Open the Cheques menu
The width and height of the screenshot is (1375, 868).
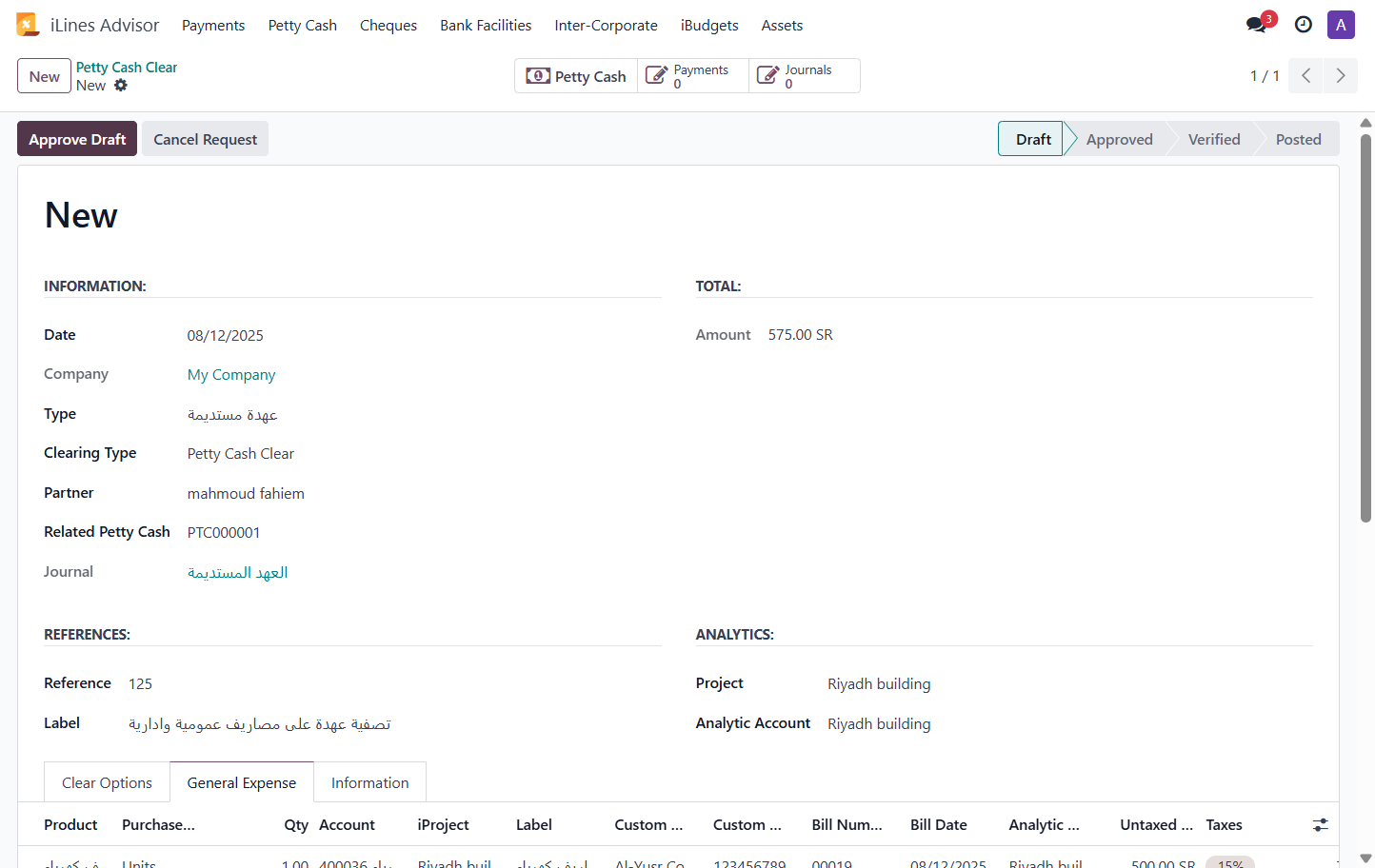pyautogui.click(x=389, y=26)
